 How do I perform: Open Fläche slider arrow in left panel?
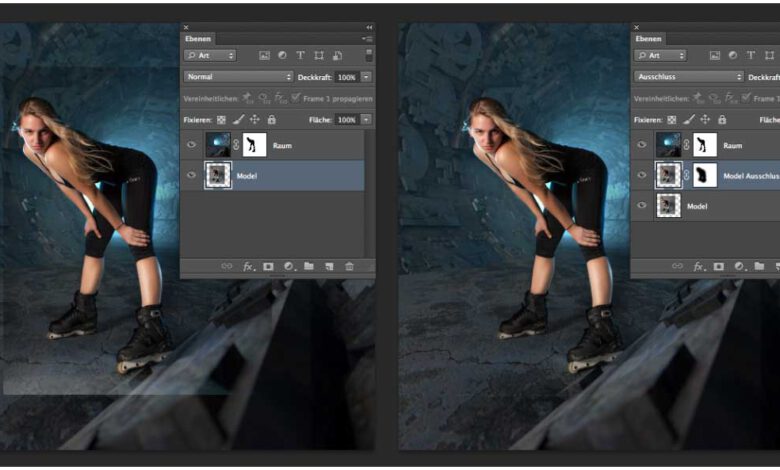click(366, 119)
